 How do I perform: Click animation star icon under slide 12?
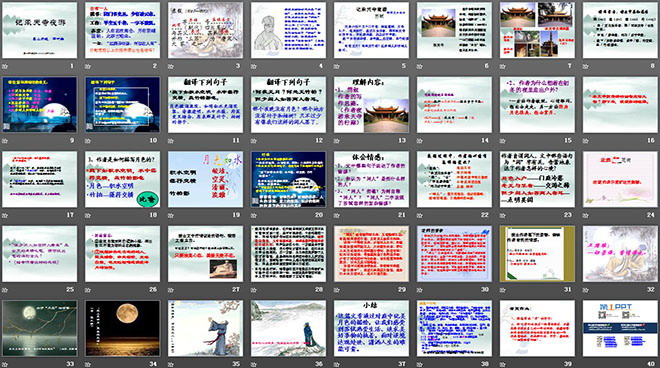pyautogui.click(x=254, y=141)
